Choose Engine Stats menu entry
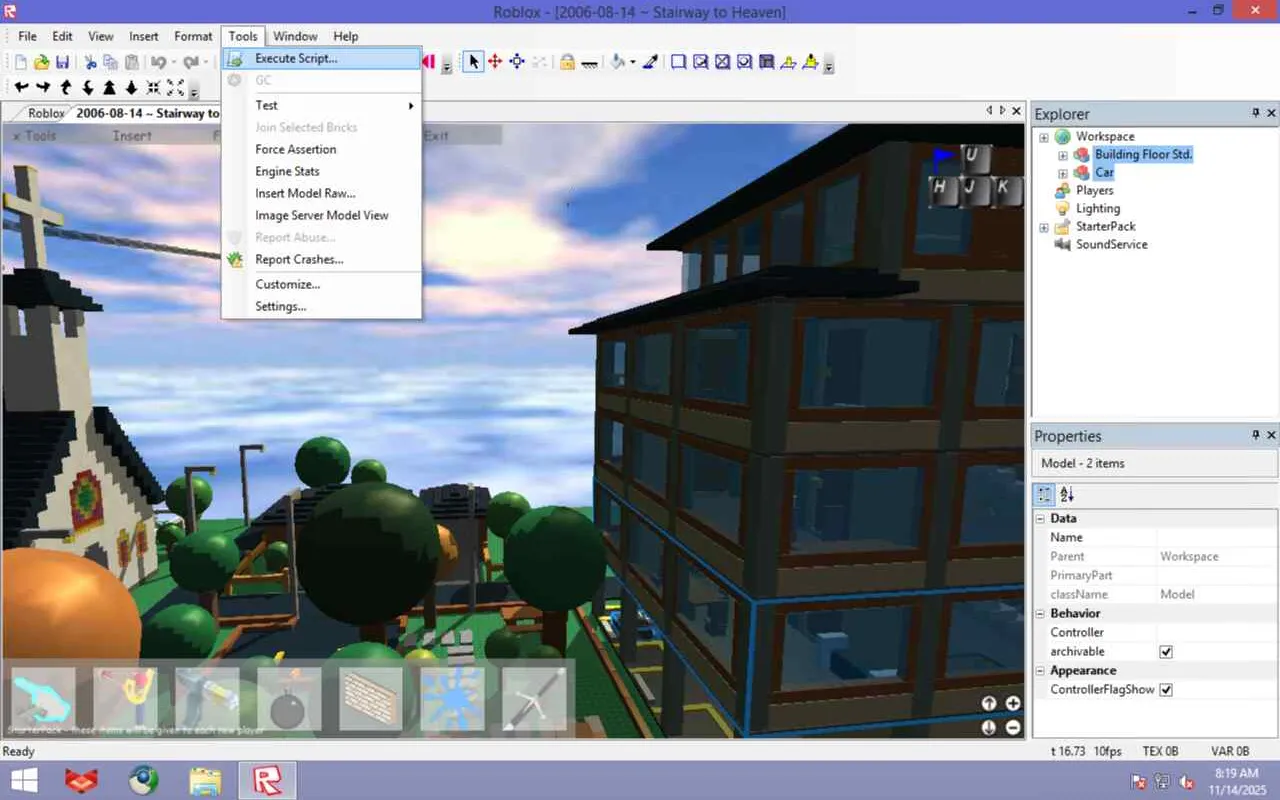The image size is (1280, 800). (321, 171)
